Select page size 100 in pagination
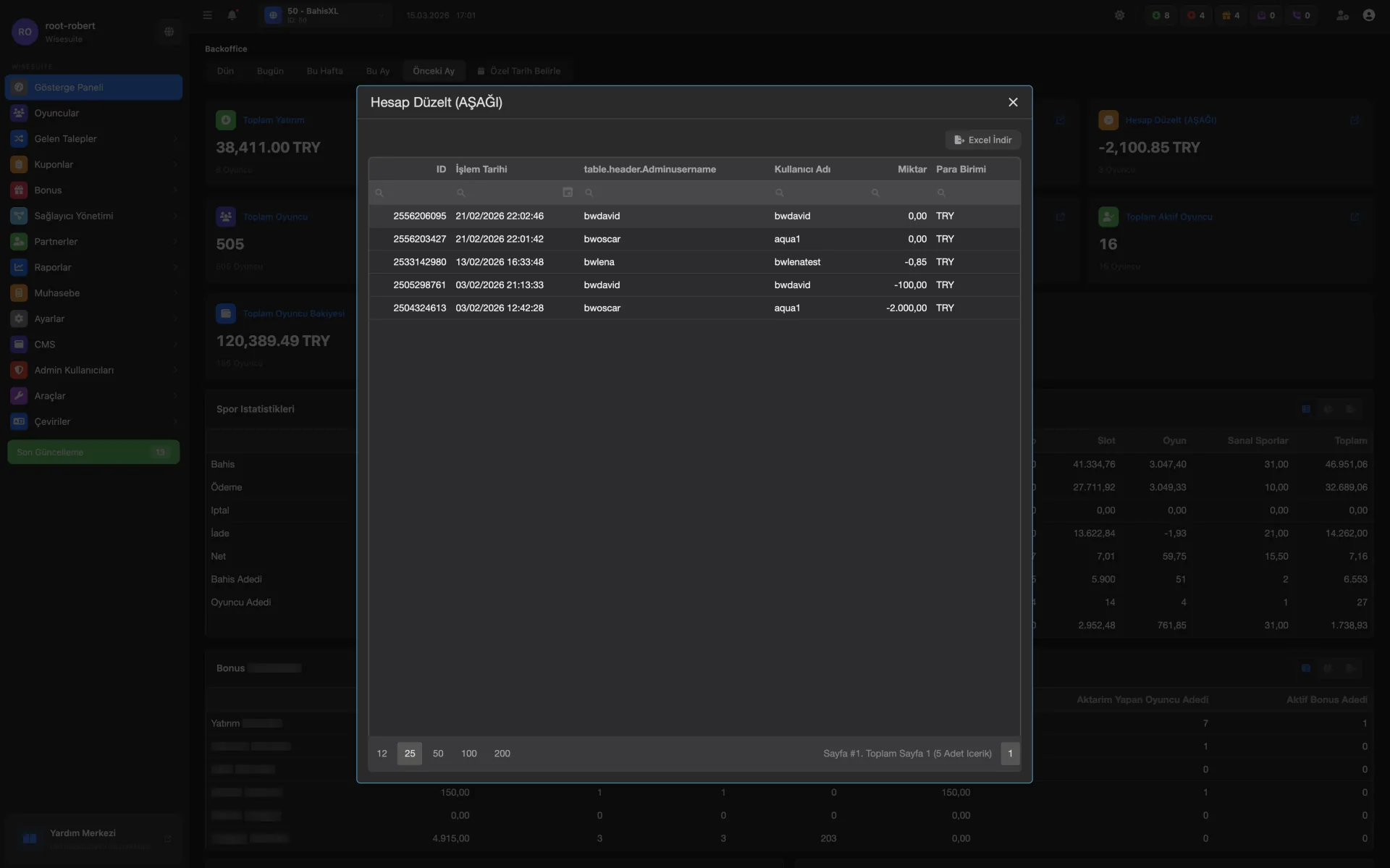1390x868 pixels. point(469,754)
